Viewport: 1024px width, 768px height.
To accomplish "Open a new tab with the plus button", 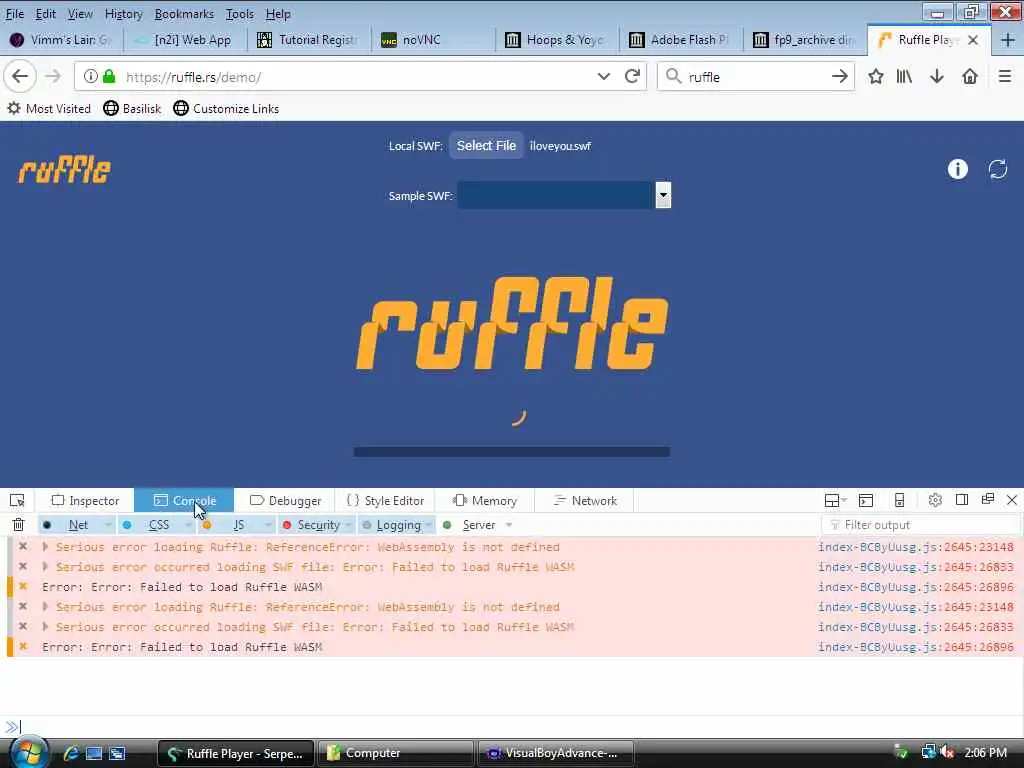I will click(x=1008, y=40).
